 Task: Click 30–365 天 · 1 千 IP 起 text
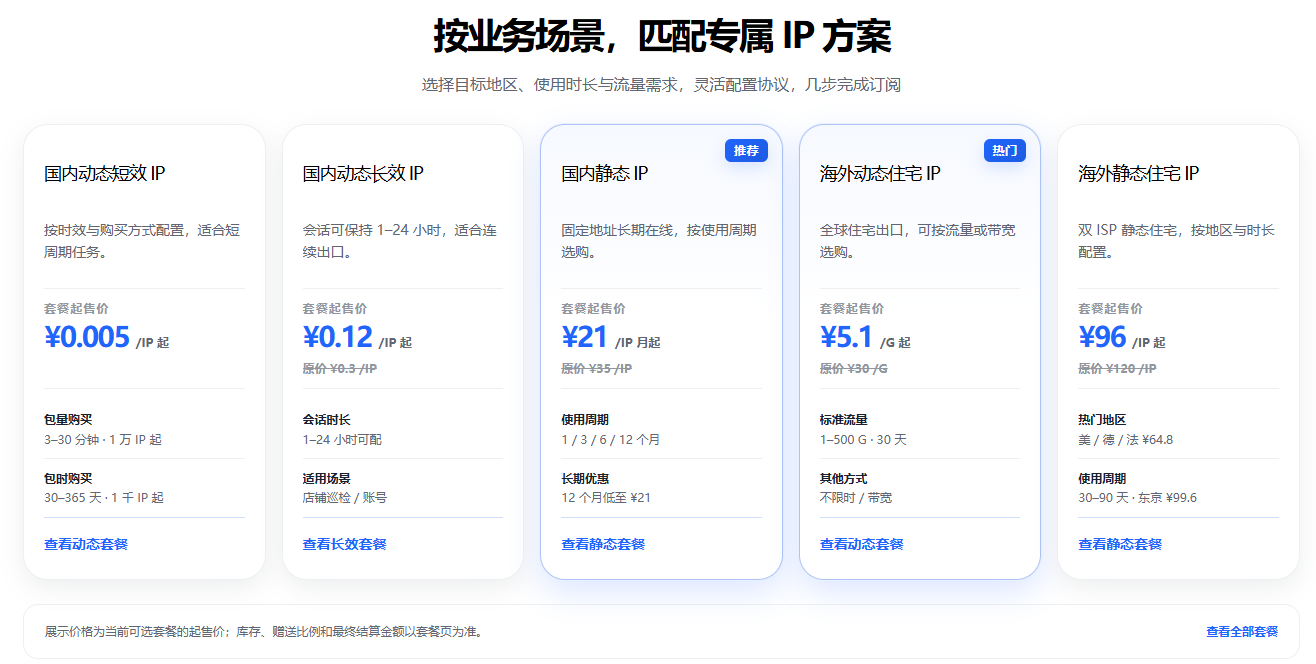[104, 497]
